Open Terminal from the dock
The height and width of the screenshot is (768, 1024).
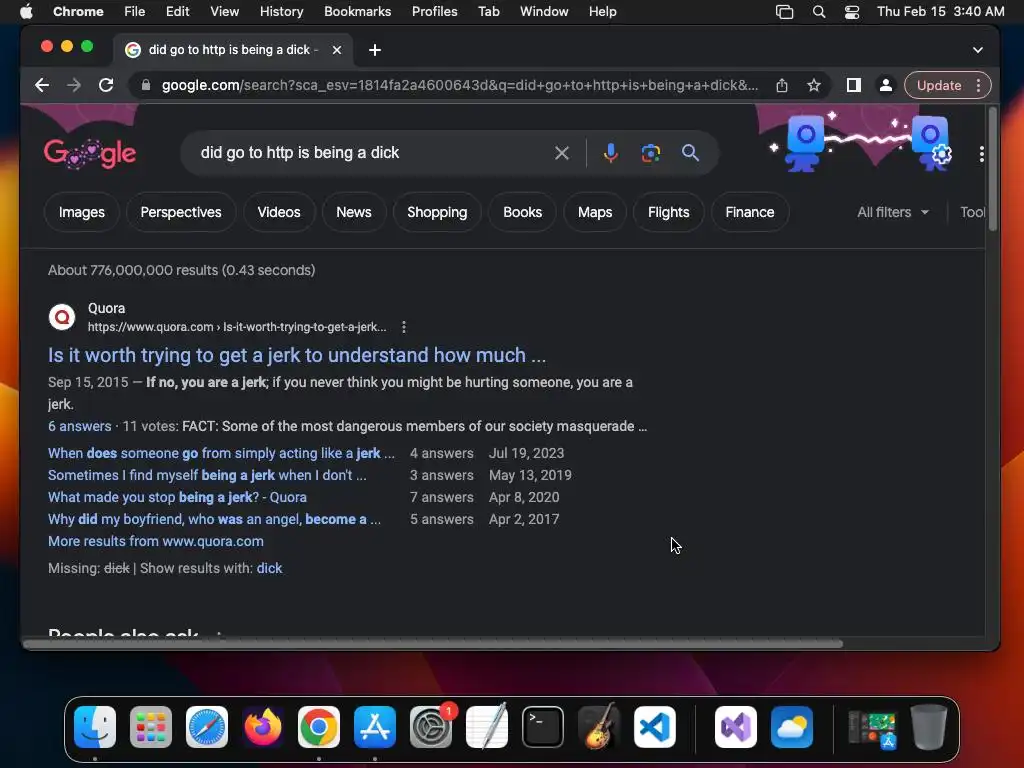543,727
